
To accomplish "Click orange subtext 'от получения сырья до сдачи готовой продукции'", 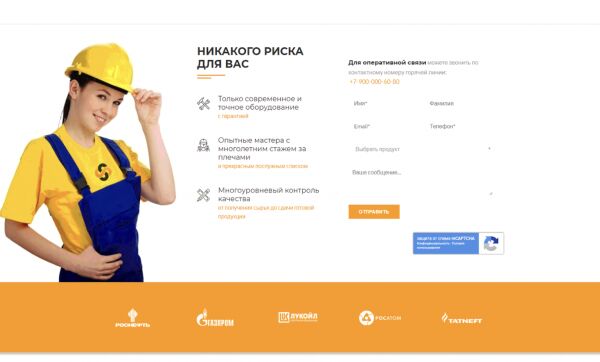I will point(266,212).
